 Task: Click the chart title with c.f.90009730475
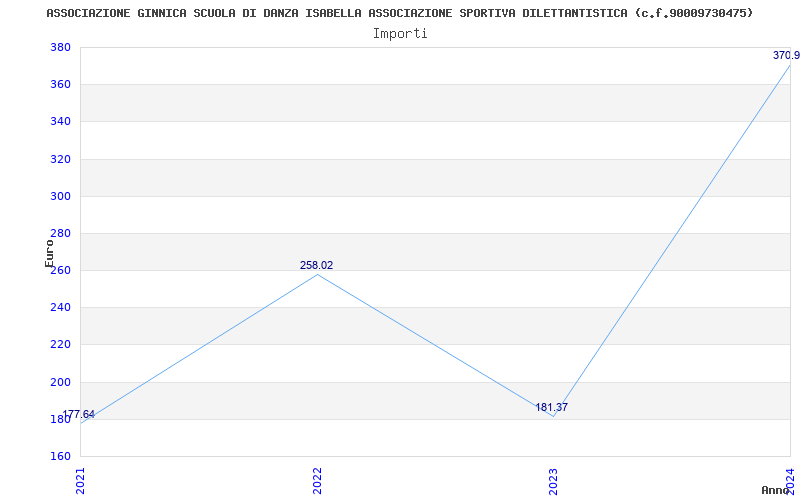click(399, 13)
